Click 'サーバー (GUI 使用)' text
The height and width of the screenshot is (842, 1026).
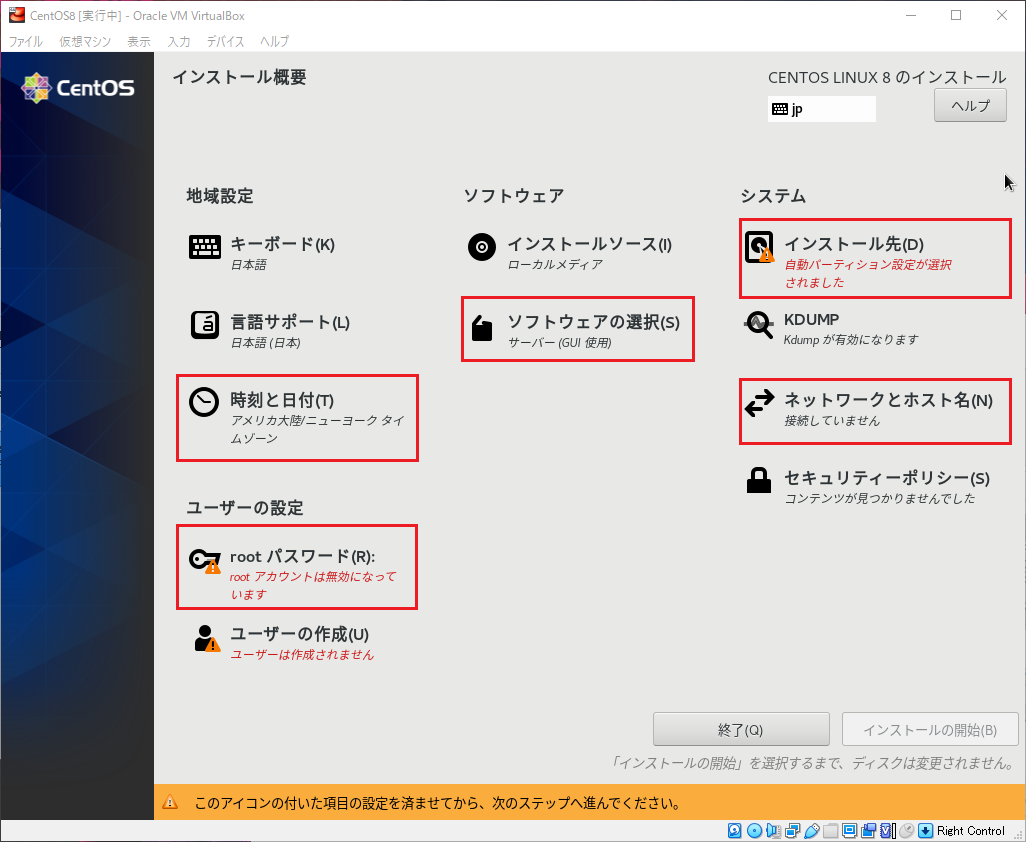[559, 342]
